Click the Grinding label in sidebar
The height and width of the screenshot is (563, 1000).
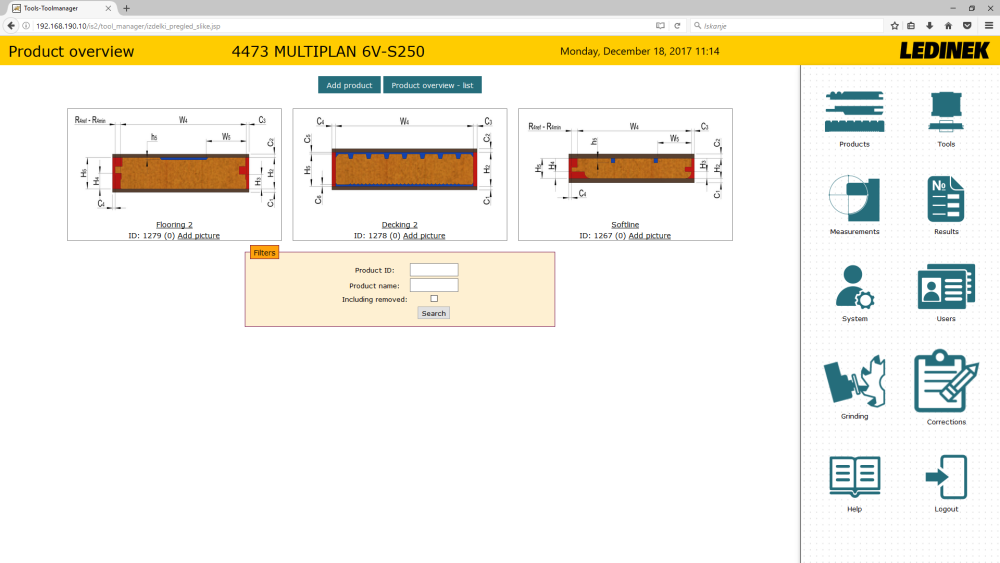tap(854, 416)
